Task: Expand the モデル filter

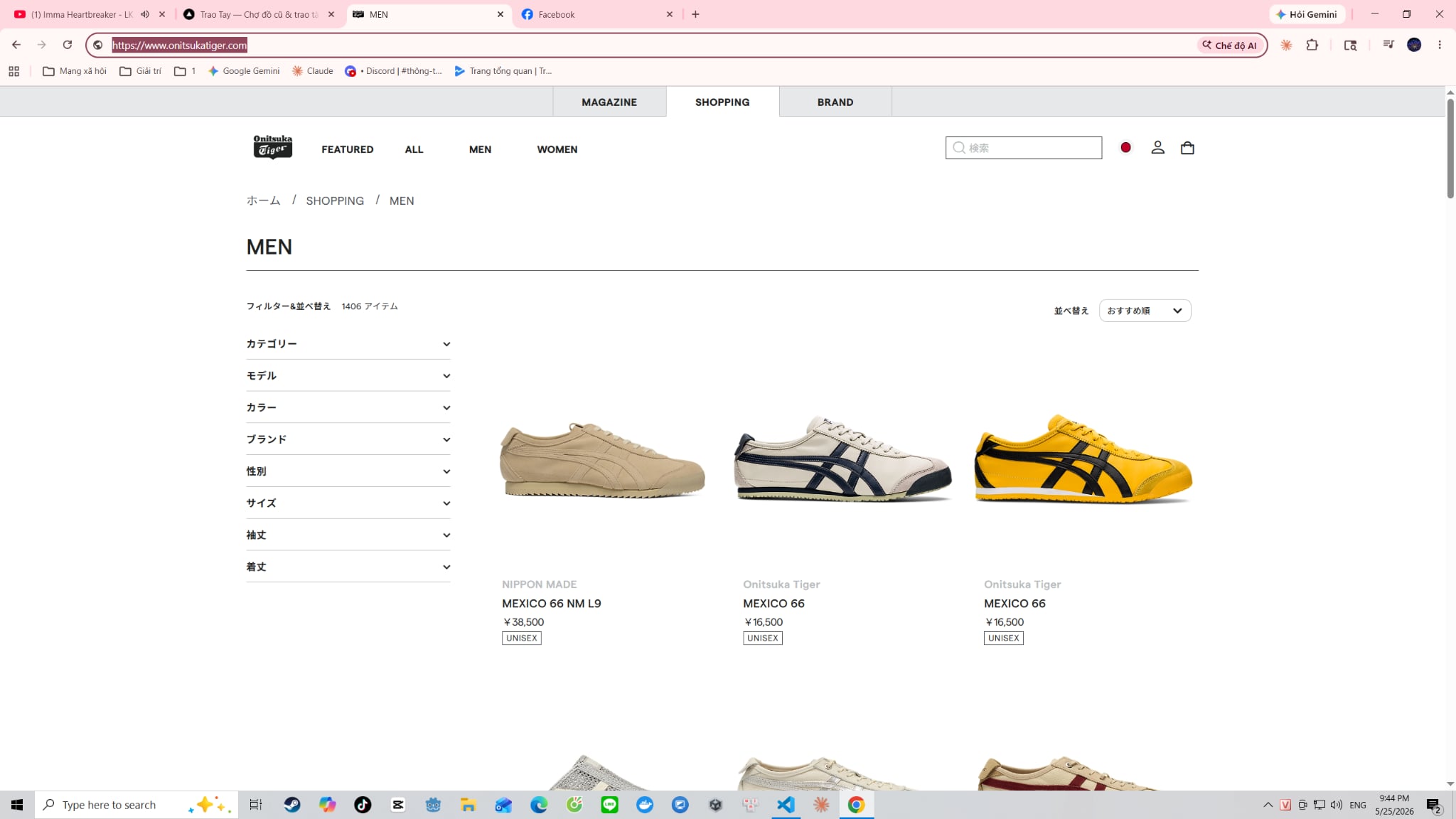Action: [348, 375]
